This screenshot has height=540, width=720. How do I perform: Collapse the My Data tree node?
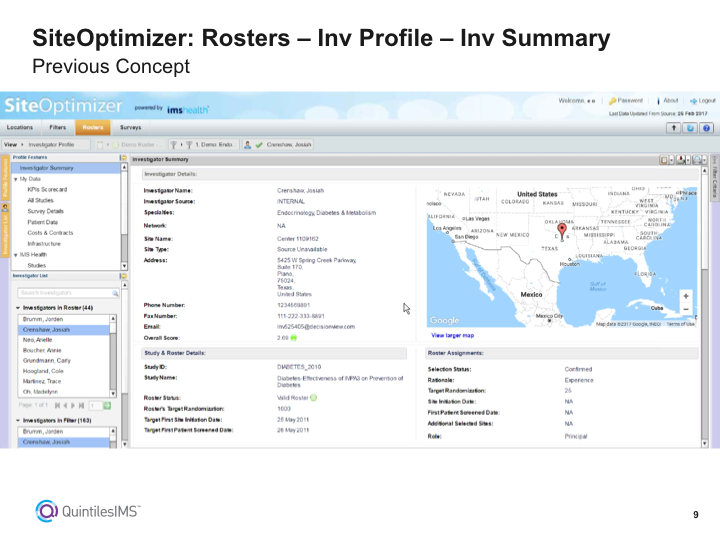[x=16, y=180]
